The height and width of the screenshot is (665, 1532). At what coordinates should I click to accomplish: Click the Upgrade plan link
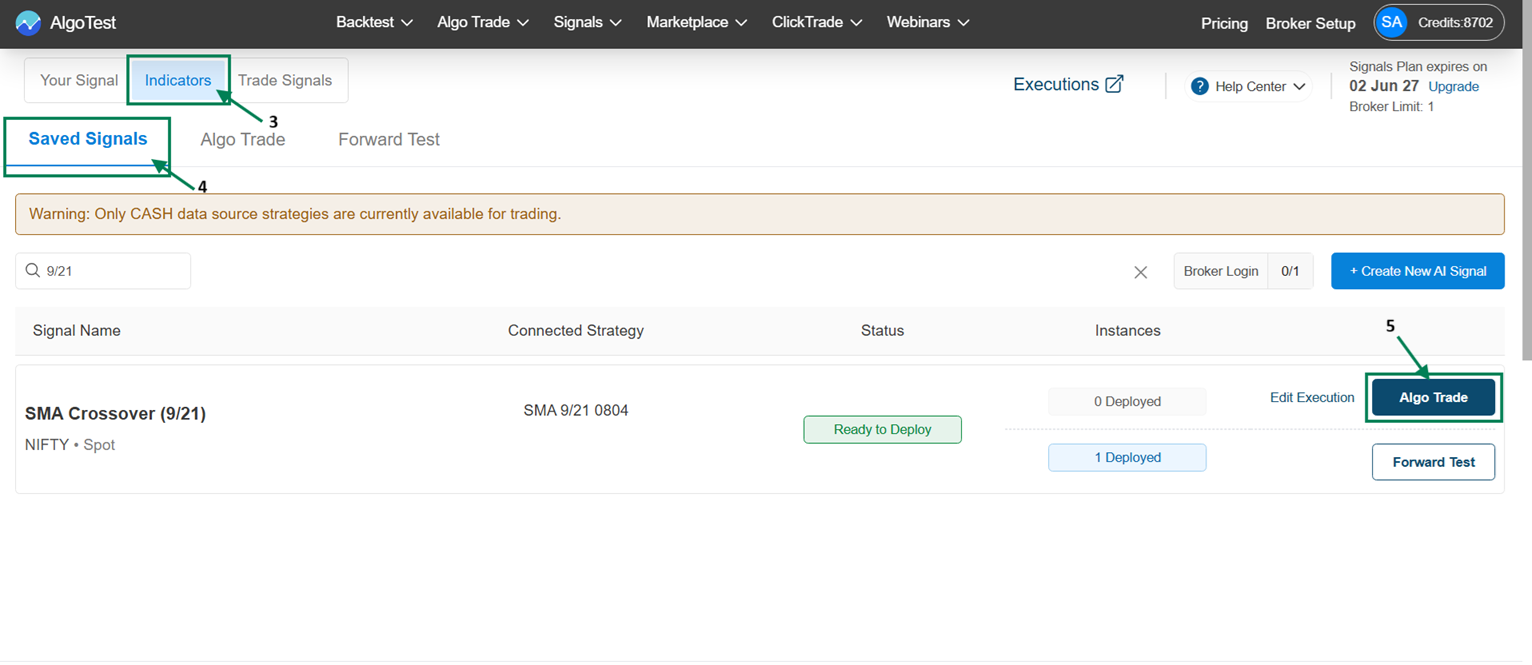[x=1453, y=87]
